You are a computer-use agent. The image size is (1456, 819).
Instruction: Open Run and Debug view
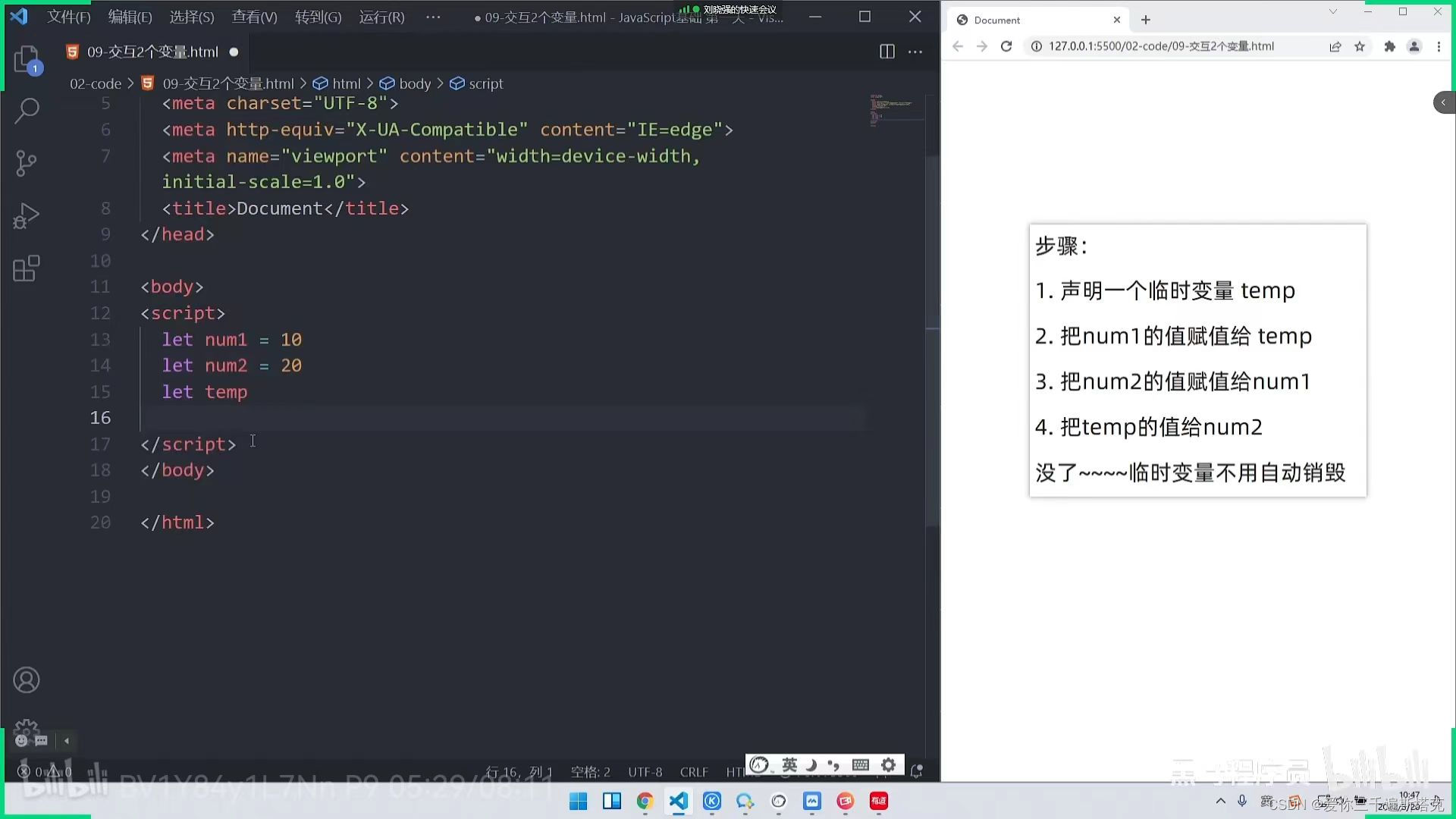pyautogui.click(x=27, y=216)
